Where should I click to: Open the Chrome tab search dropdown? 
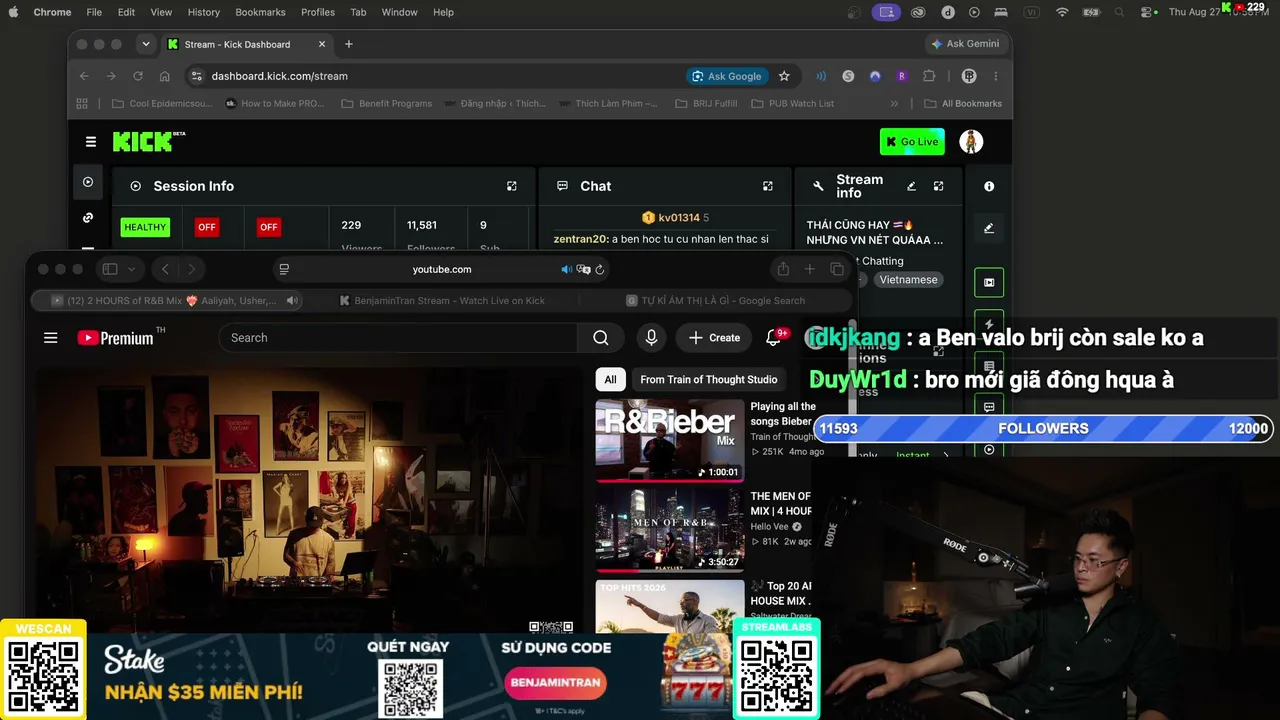tap(146, 44)
